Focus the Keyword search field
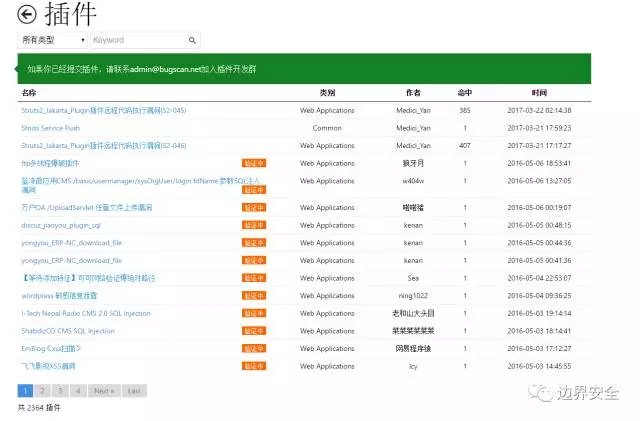The height and width of the screenshot is (421, 640). click(x=139, y=40)
